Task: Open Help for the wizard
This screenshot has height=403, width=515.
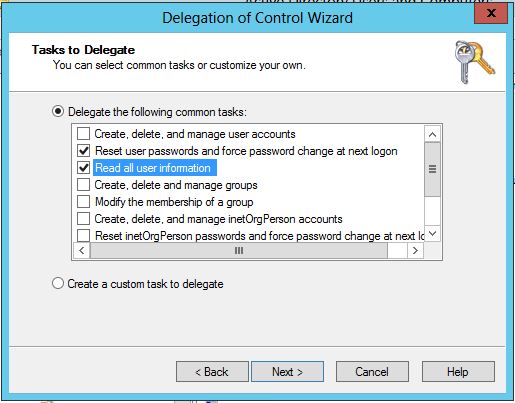Action: (458, 372)
